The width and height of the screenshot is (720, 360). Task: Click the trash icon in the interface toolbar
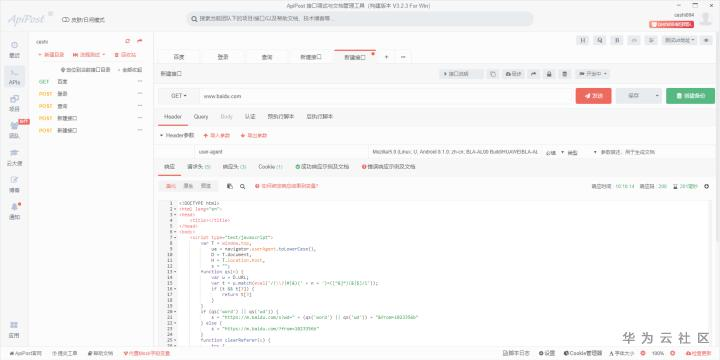tap(565, 74)
